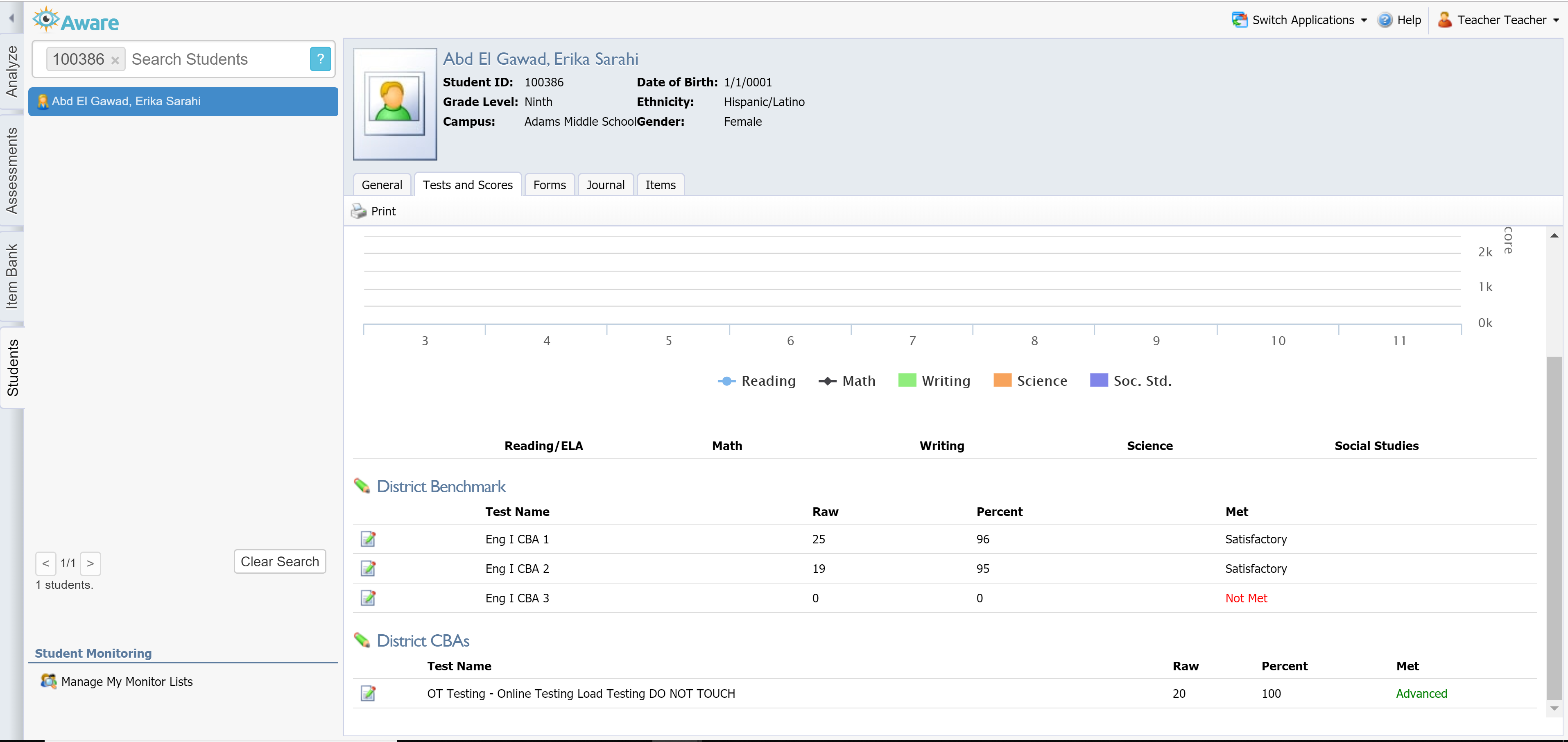Click the Print button label
The height and width of the screenshot is (742, 1568).
point(383,211)
